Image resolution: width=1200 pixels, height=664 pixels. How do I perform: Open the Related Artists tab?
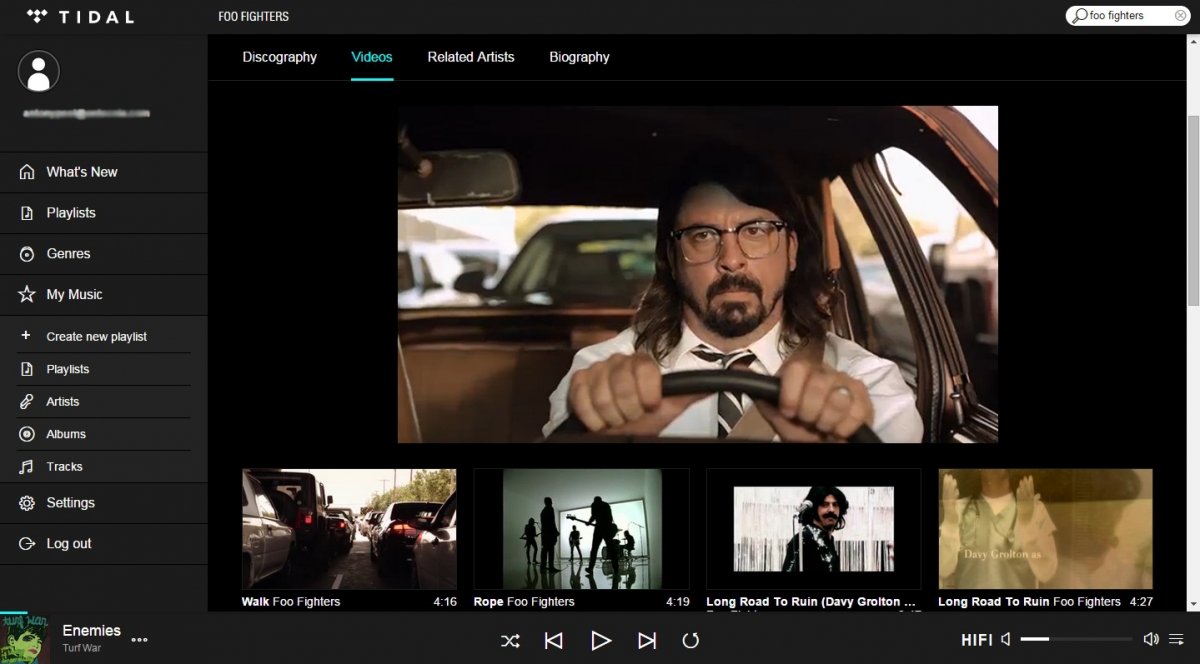point(471,57)
